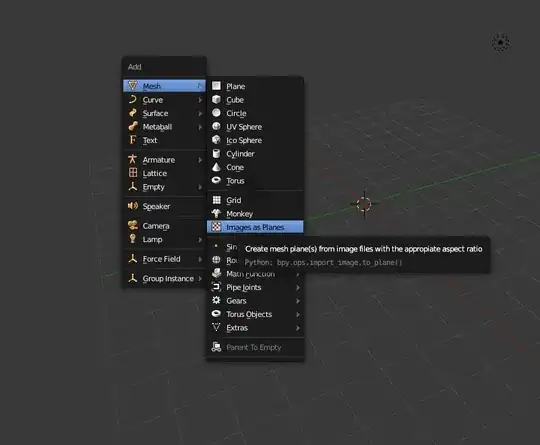Click the 'Add' menu title text
Image resolution: width=540 pixels, height=445 pixels.
135,67
